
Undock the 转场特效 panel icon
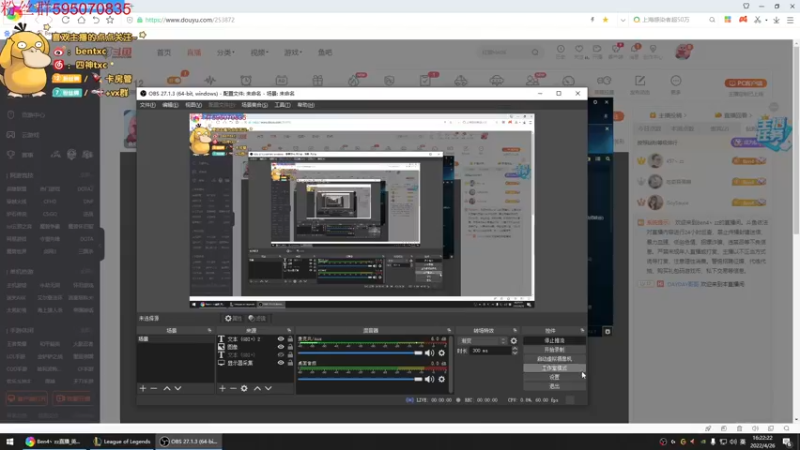515,331
